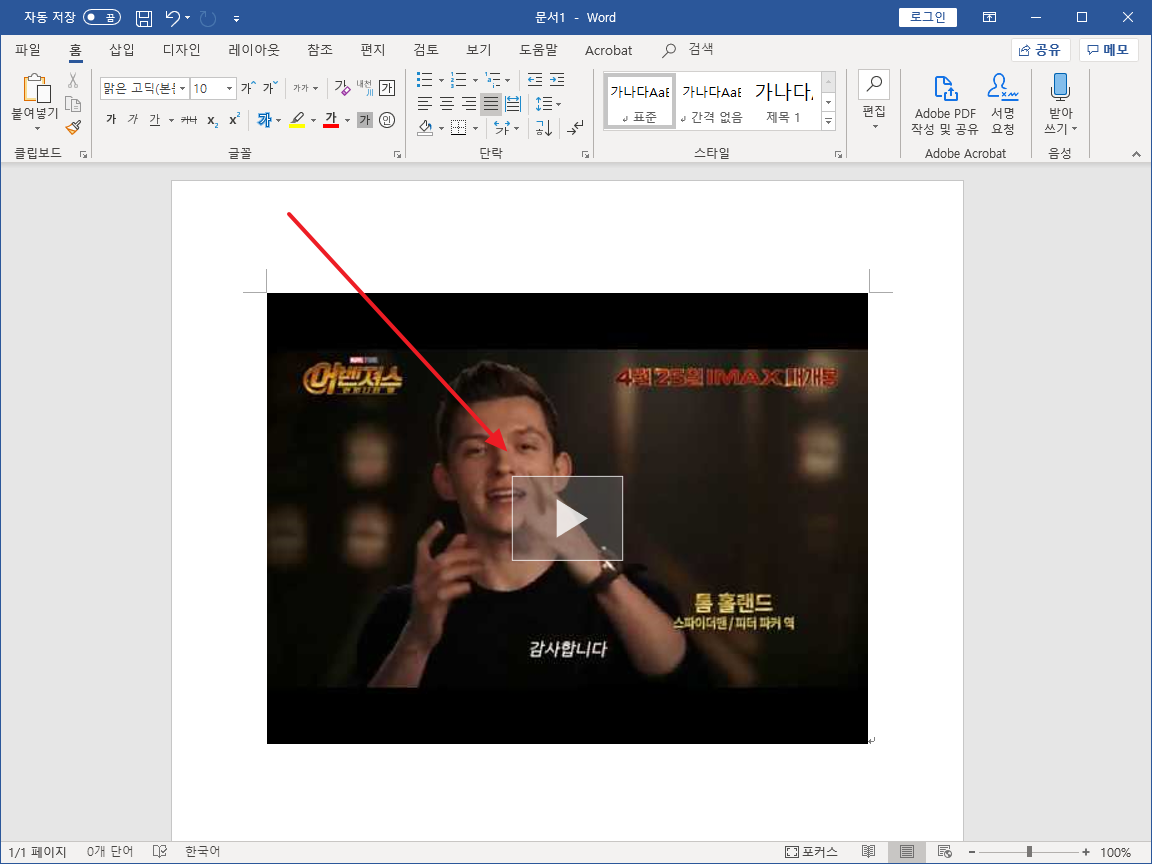Screen dimensions: 1152x864
Task: Center align the text
Action: coord(447,104)
